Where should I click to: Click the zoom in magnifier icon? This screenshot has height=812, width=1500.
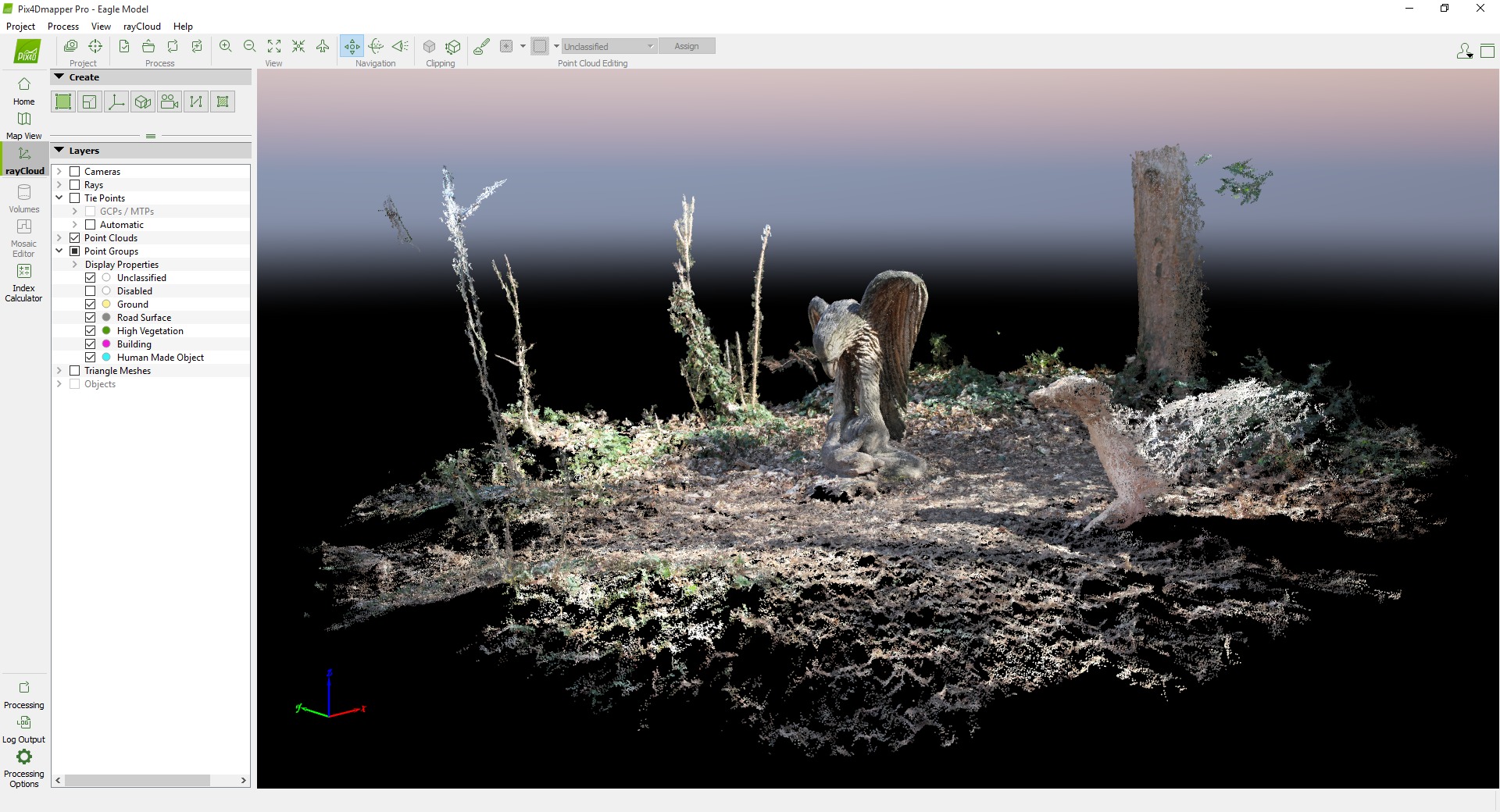pos(226,46)
